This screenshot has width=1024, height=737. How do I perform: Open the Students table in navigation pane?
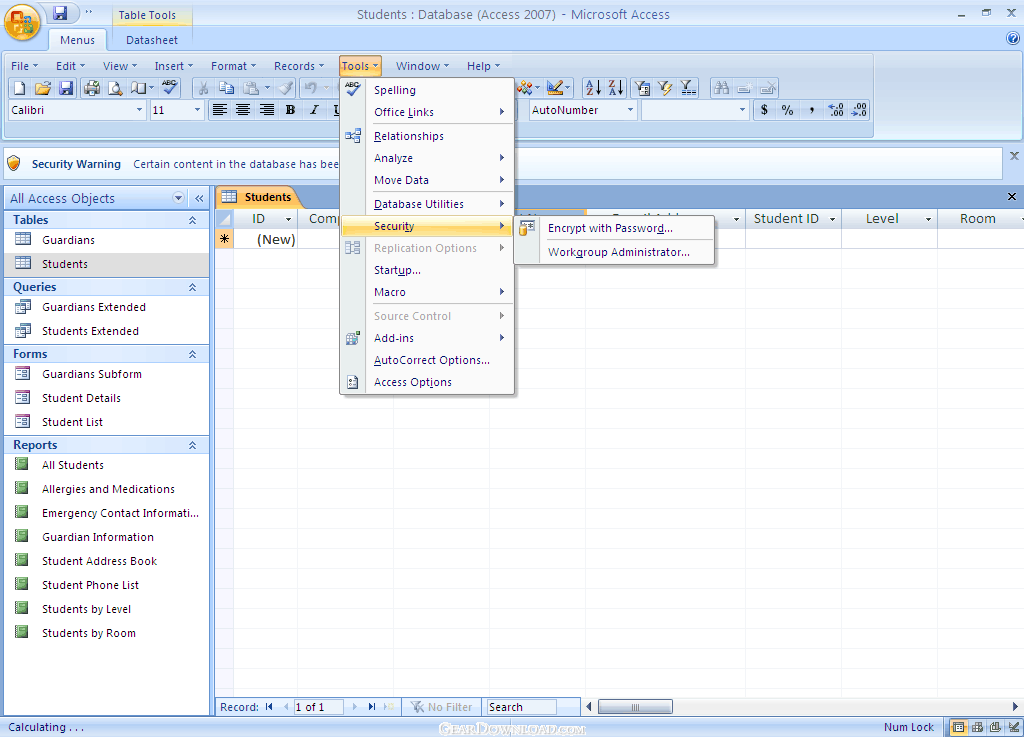[x=106, y=264]
